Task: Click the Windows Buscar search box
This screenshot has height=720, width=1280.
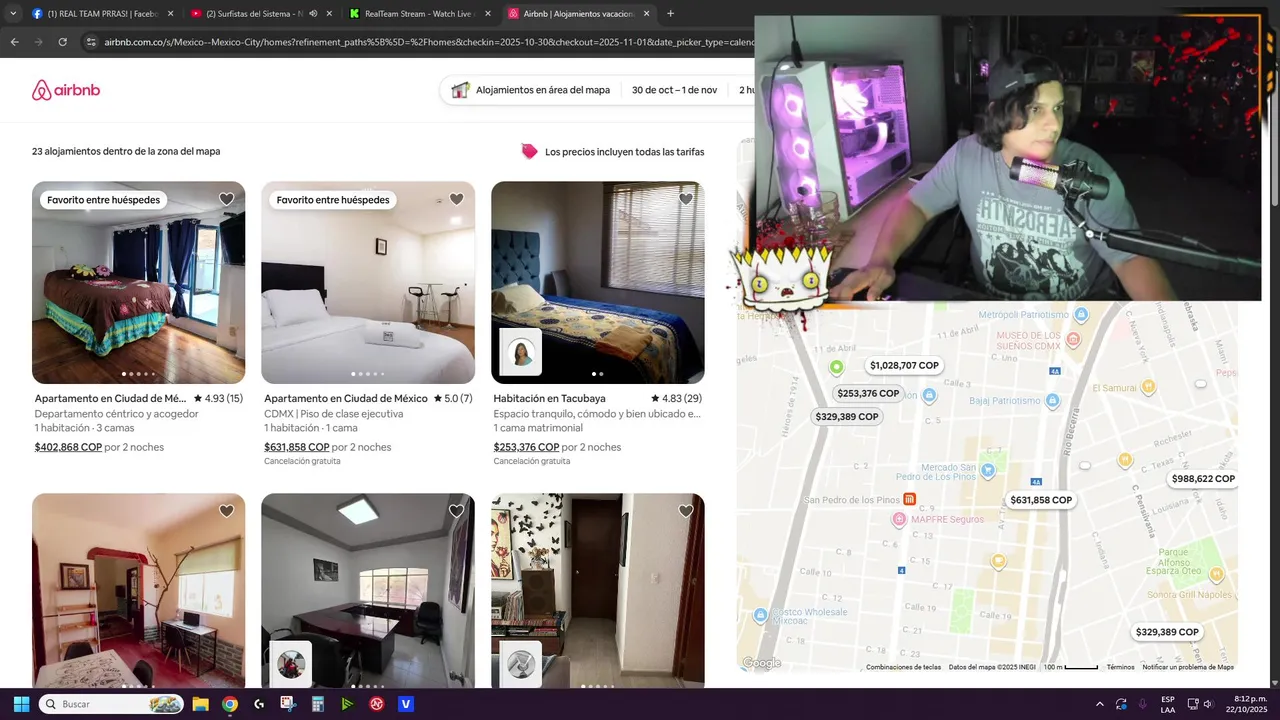Action: click(x=112, y=704)
